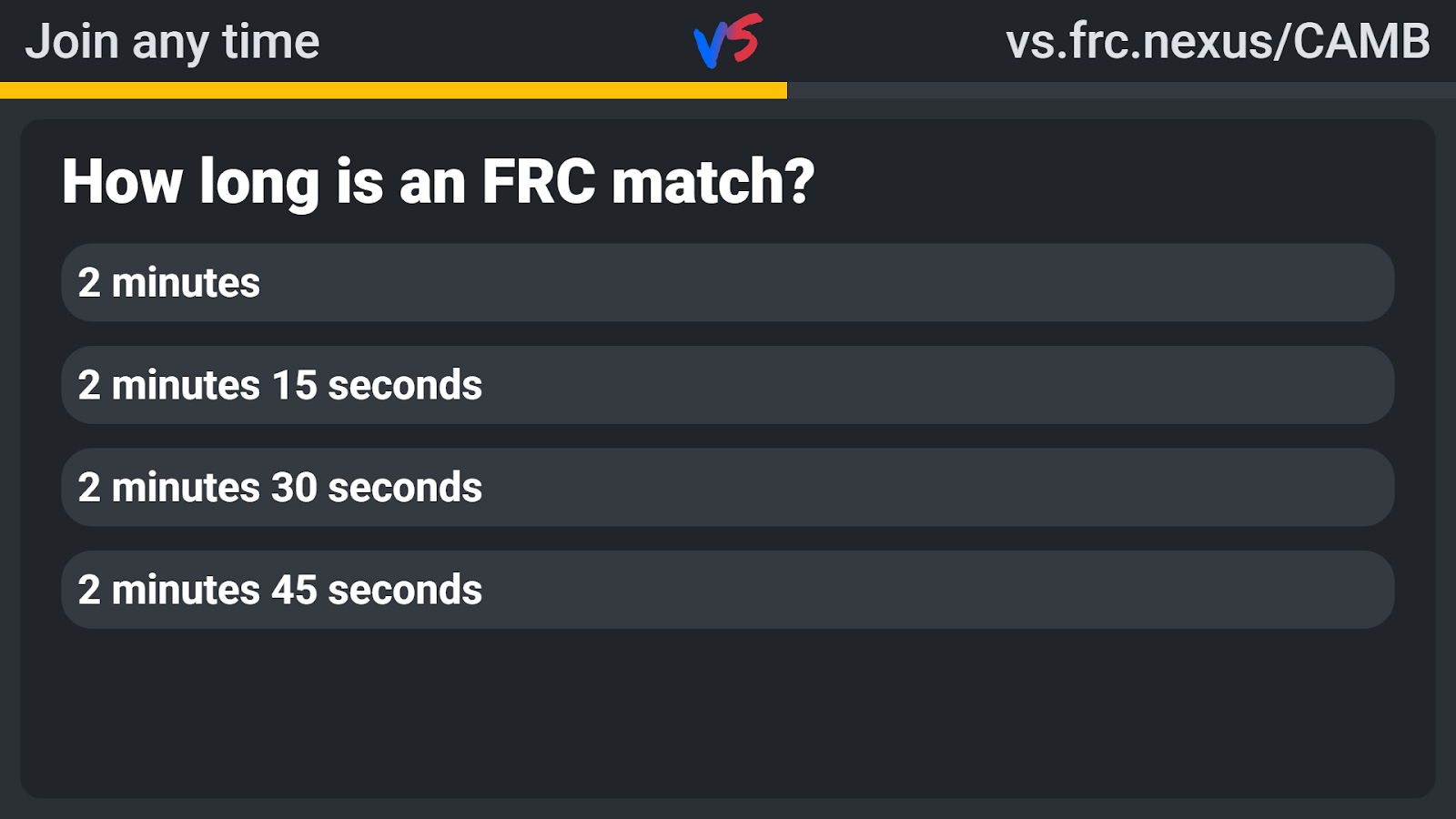Select "2 minutes 45 seconds" as the answer
The height and width of the screenshot is (819, 1456).
[x=727, y=590]
